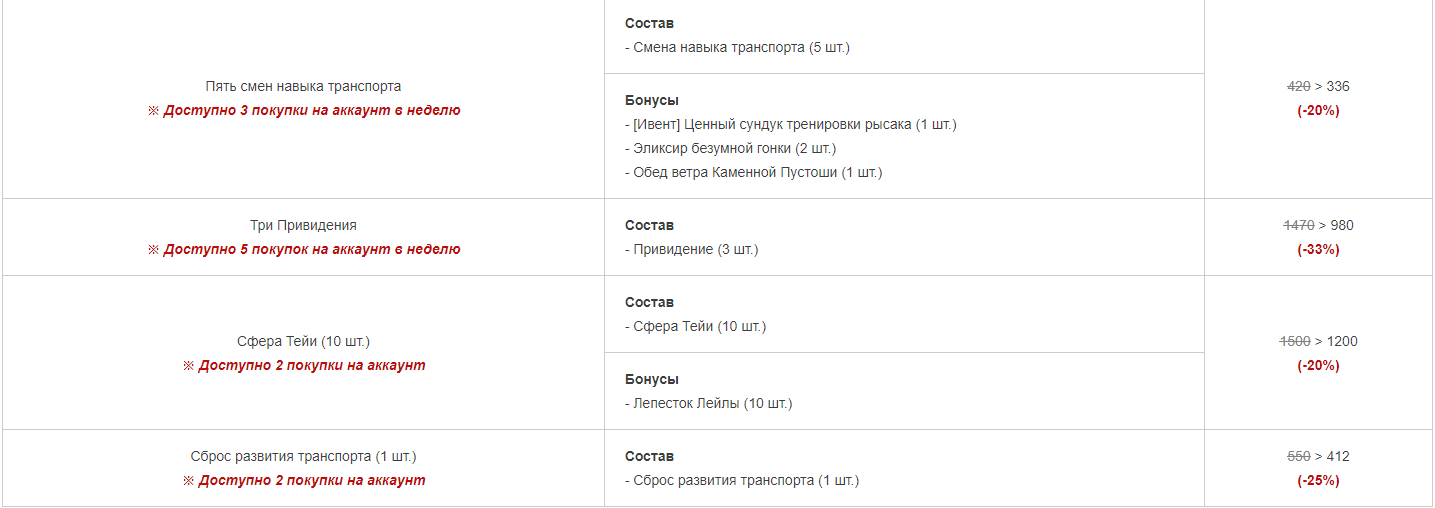Click the 'Три Привидения' package name
1435x508 pixels.
click(303, 225)
